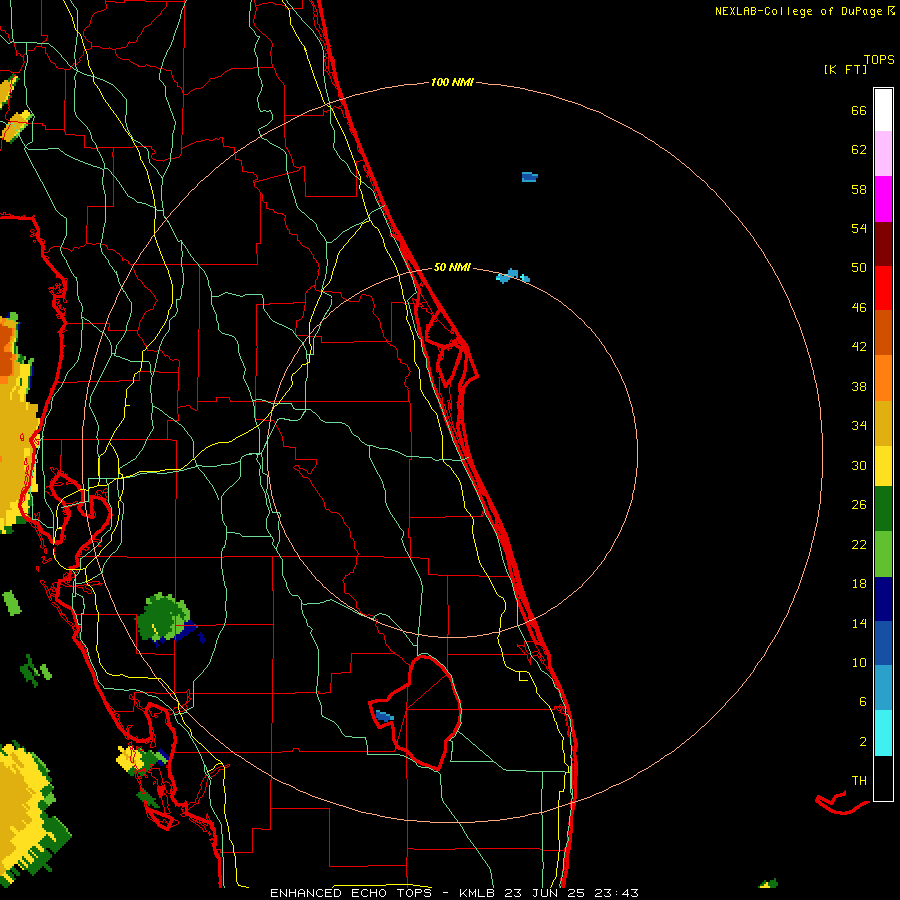
Task: Click the light green 22 kft swatch
Action: pos(883,554)
